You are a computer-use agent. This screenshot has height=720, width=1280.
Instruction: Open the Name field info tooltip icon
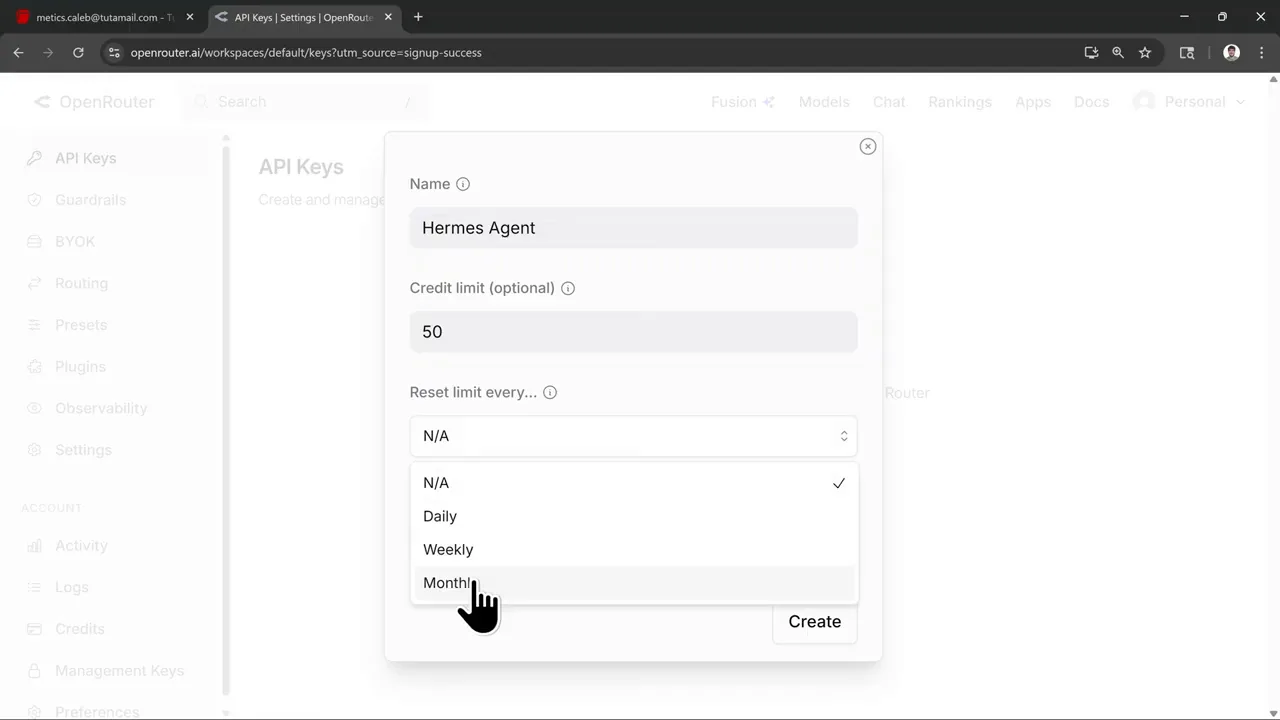tap(463, 184)
